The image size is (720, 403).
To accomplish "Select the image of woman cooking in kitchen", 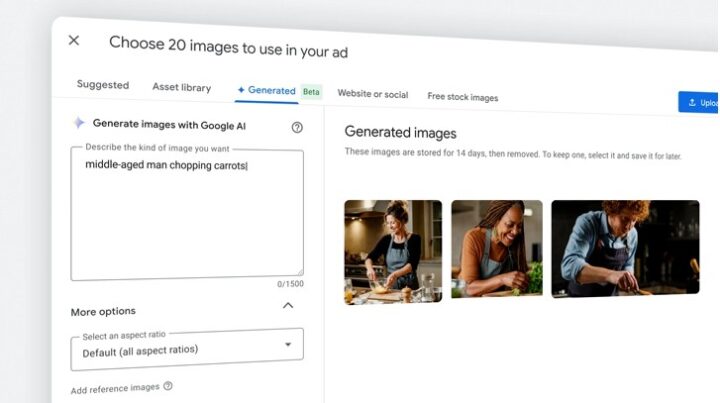I will pyautogui.click(x=393, y=252).
